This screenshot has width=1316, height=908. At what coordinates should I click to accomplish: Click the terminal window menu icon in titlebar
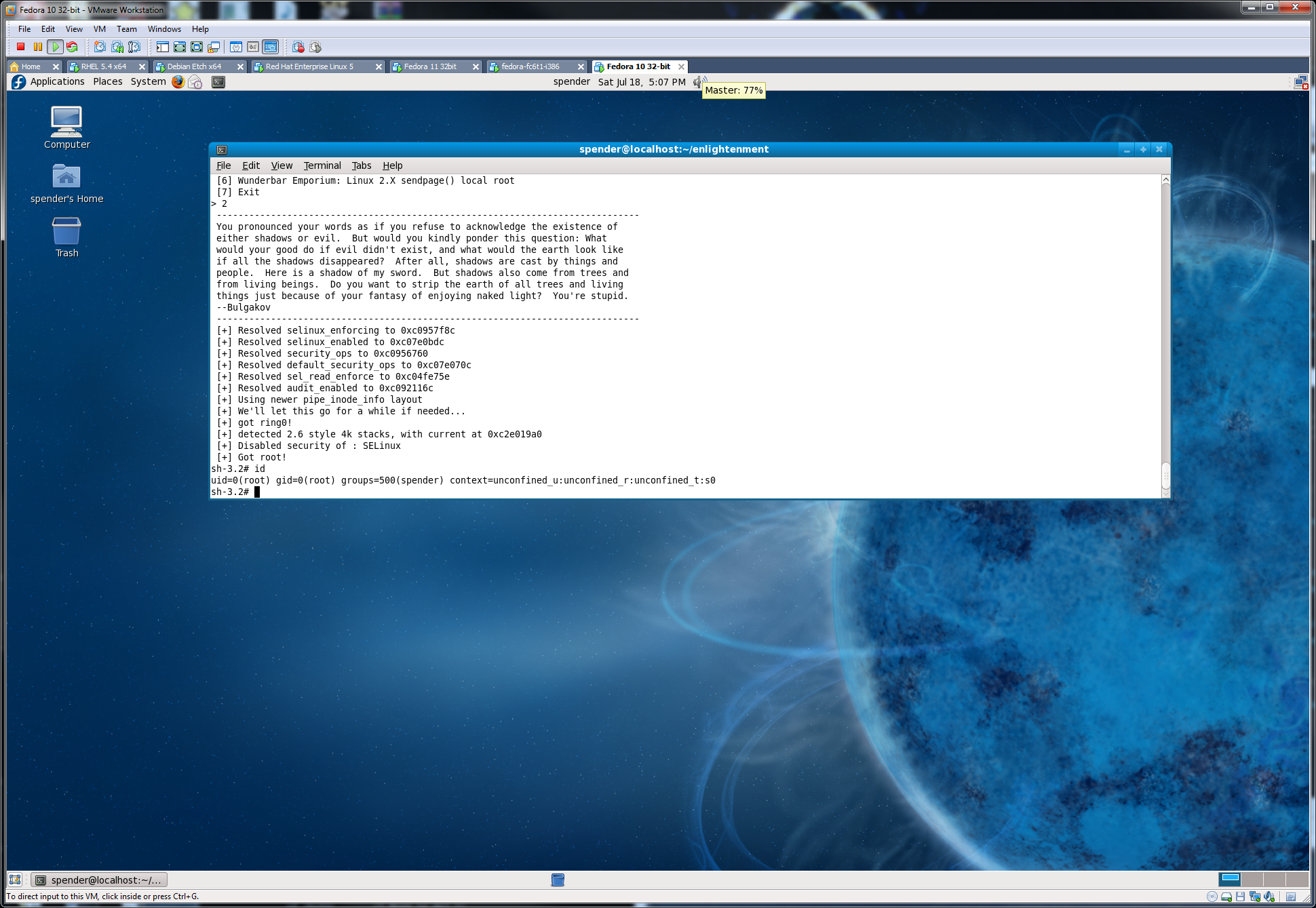(x=222, y=149)
